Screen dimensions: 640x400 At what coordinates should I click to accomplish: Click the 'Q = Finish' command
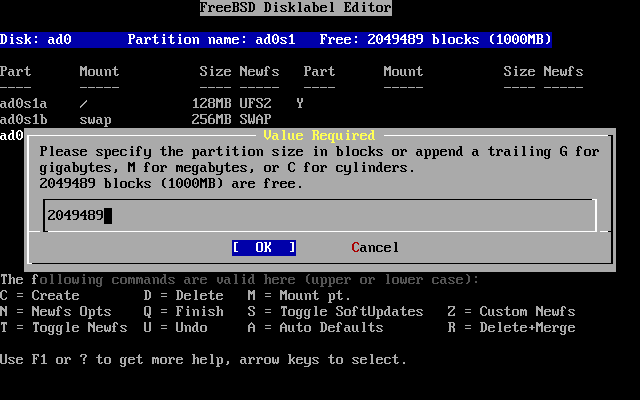184,312
